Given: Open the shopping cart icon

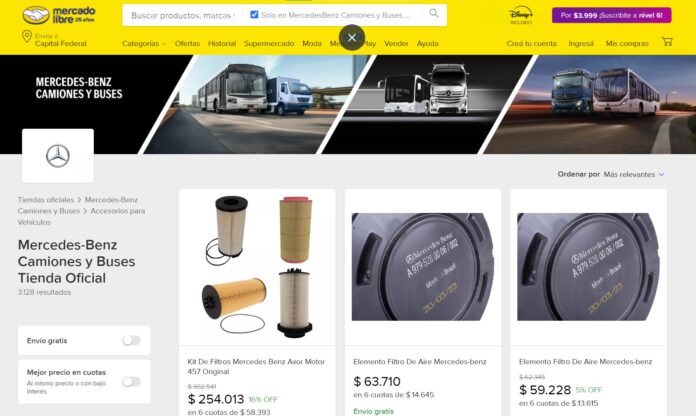Looking at the screenshot, I should 667,42.
